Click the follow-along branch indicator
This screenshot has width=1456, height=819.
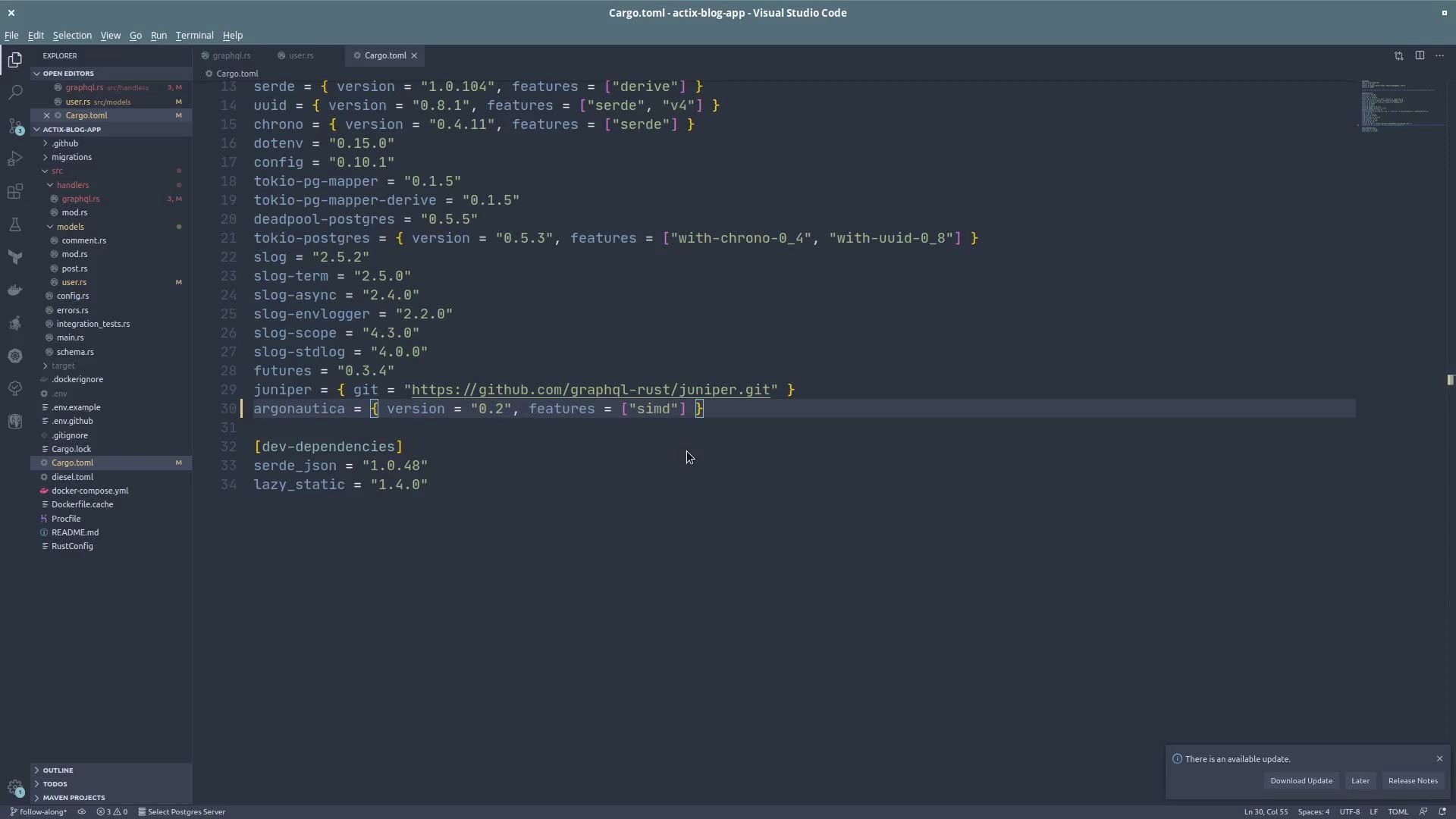pyautogui.click(x=38, y=811)
